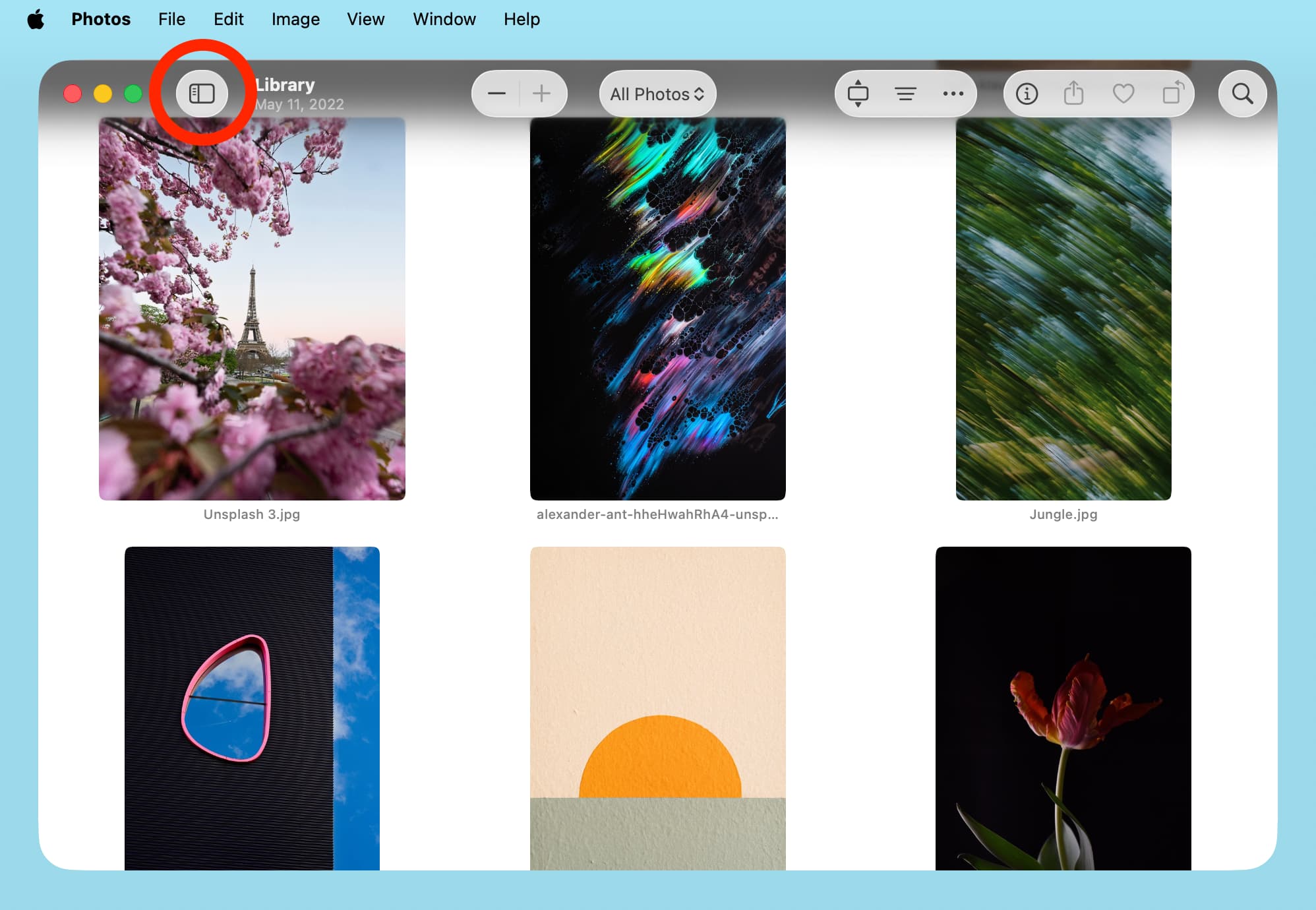
Task: Click the Unsplash 3.jpg filename label
Action: point(252,514)
